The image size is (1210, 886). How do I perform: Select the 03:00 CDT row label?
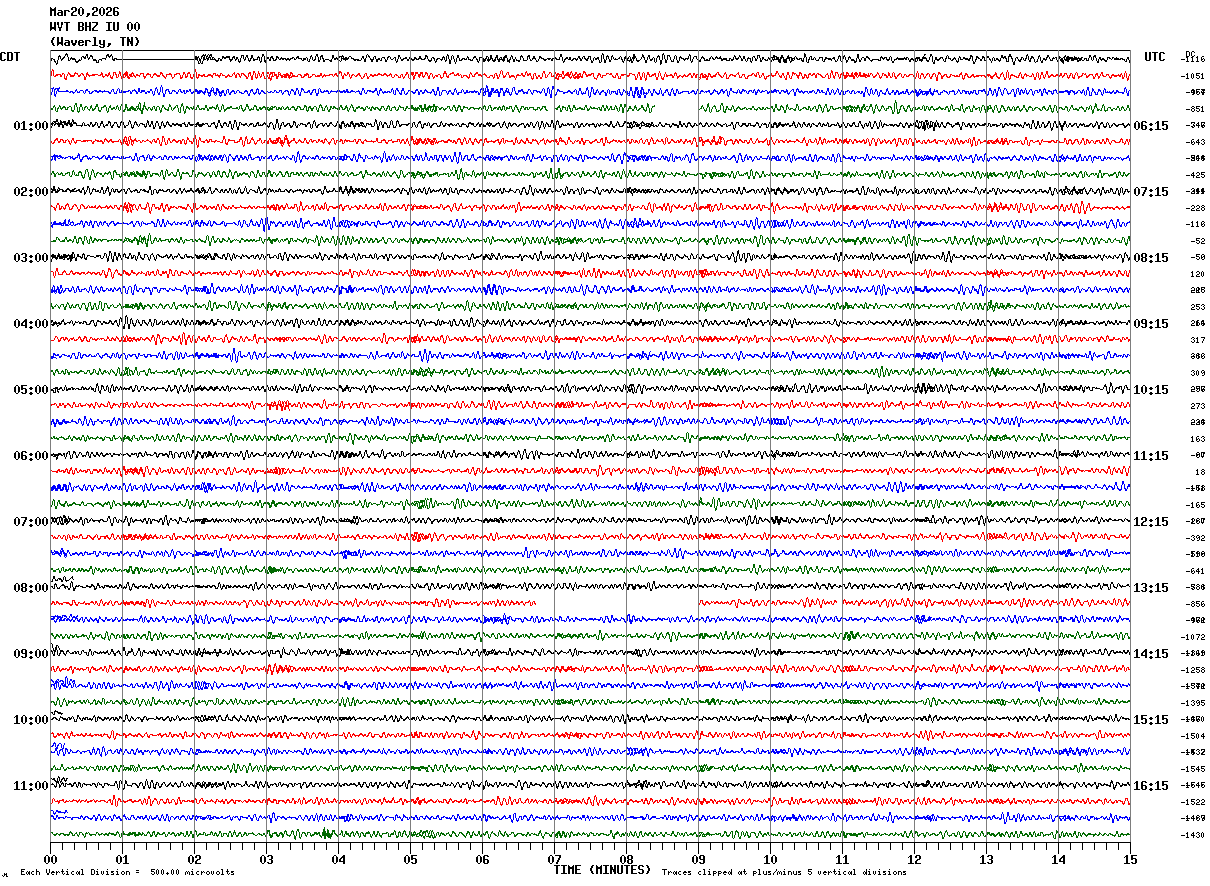coord(31,258)
